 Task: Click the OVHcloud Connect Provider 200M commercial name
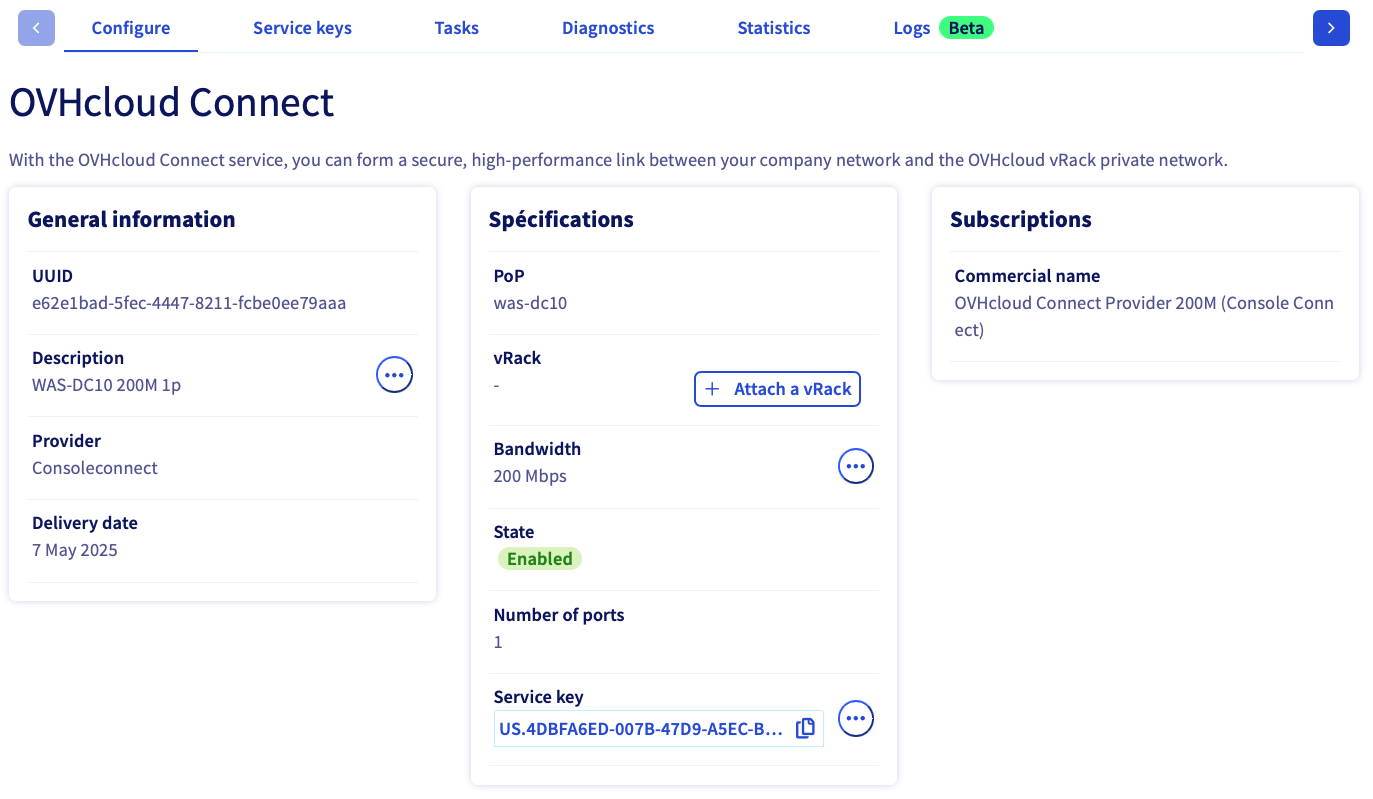[1144, 316]
